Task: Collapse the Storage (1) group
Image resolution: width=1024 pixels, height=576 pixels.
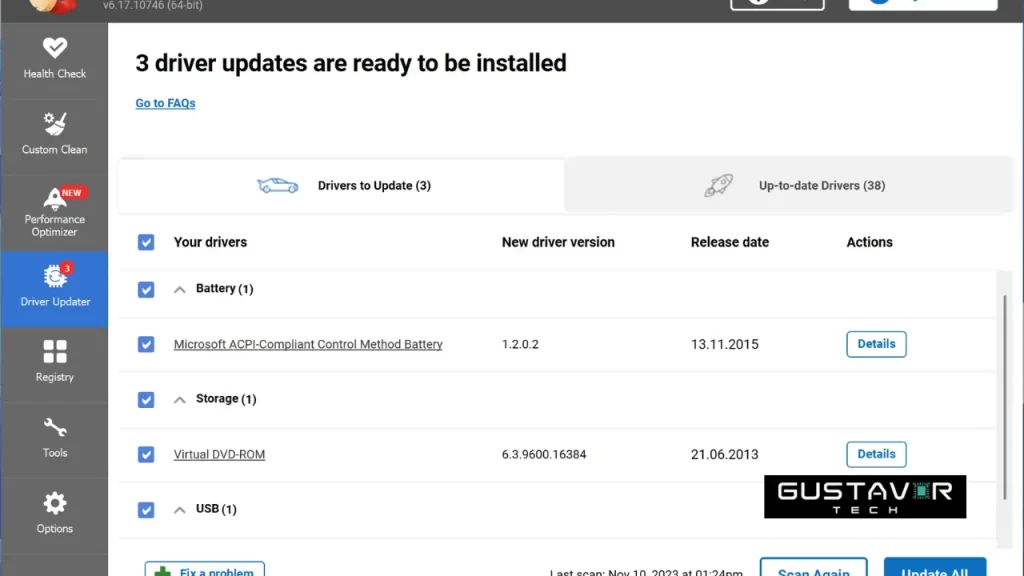Action: click(180, 400)
